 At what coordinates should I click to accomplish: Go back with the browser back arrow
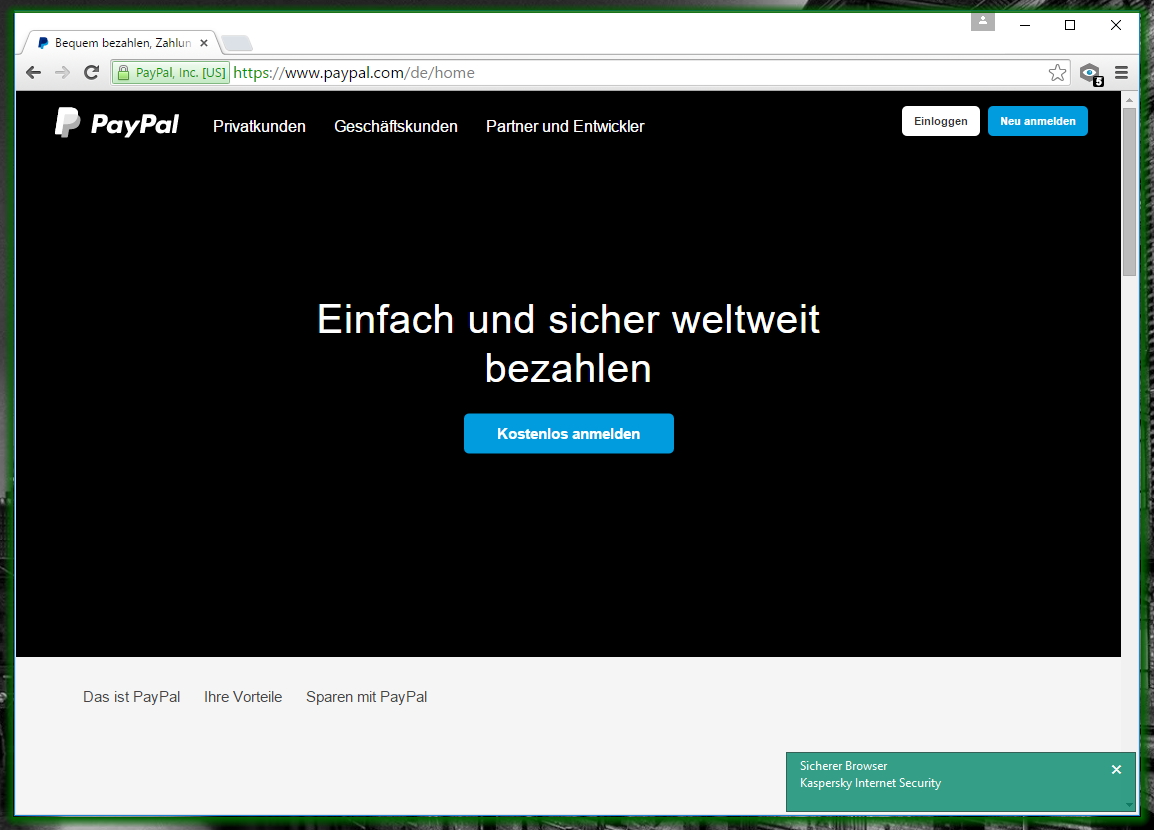pos(33,72)
